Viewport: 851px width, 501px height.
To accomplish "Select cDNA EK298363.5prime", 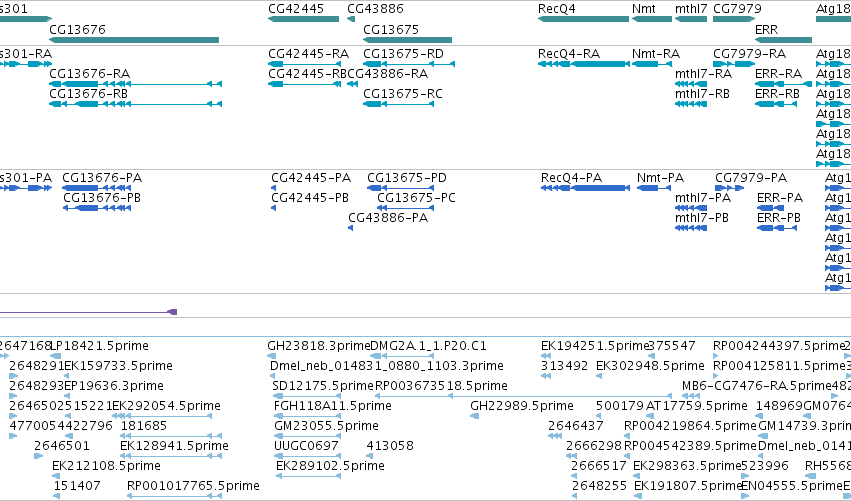I will click(687, 466).
